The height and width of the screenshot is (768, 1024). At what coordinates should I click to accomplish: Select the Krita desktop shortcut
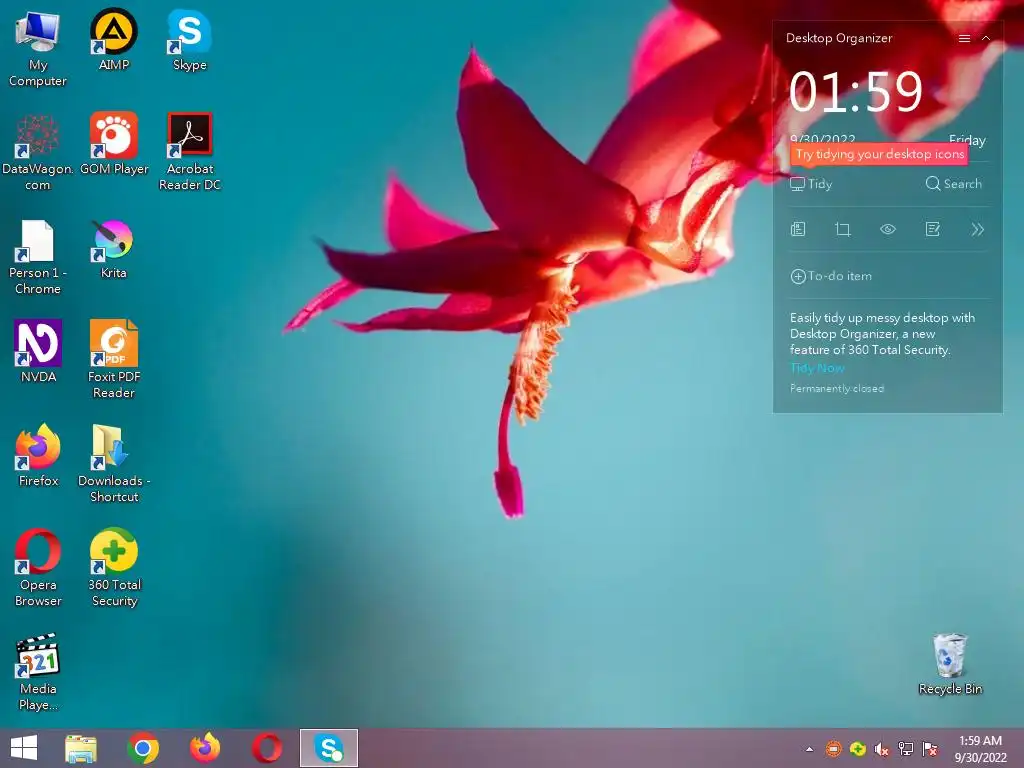(114, 248)
